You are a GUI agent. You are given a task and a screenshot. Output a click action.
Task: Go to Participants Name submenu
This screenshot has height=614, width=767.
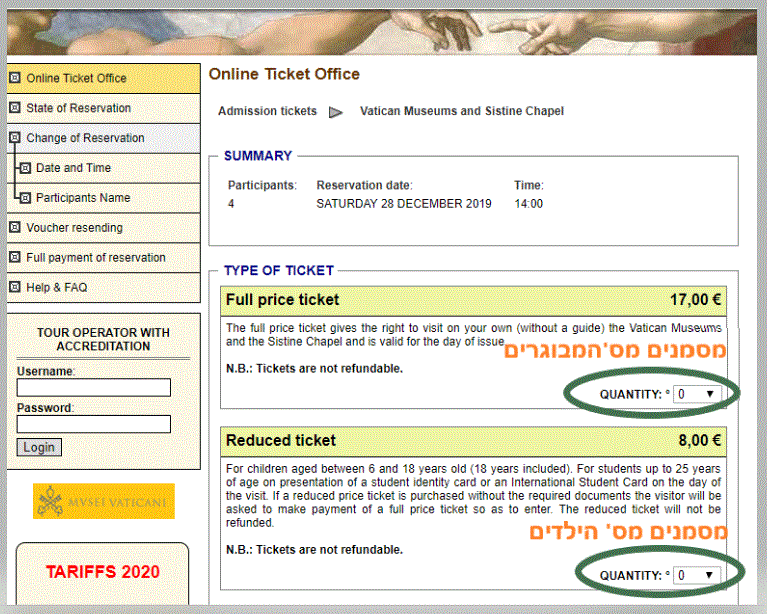tap(104, 198)
